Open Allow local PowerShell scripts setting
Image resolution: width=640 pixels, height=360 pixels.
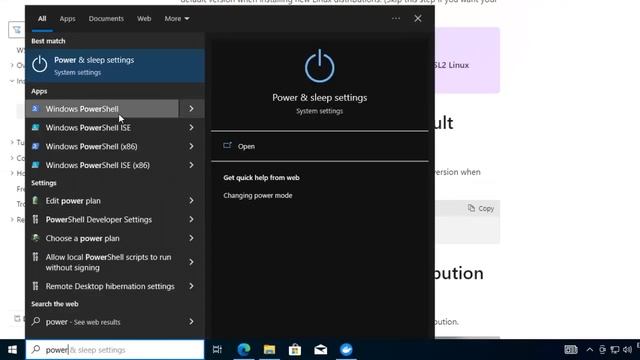[x=102, y=262]
